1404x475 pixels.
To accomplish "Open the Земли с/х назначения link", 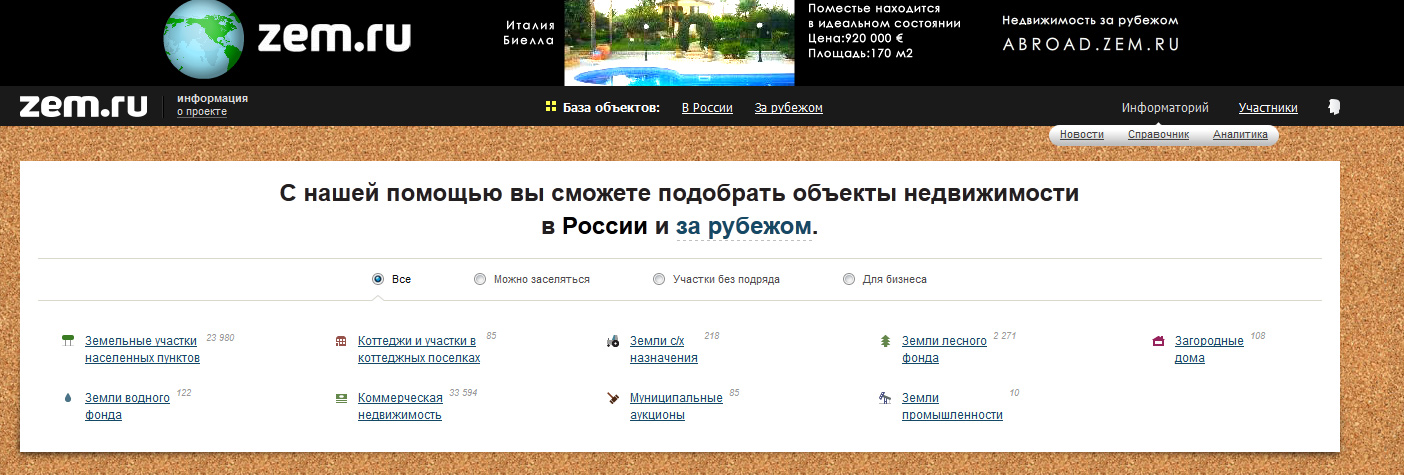I will click(664, 349).
